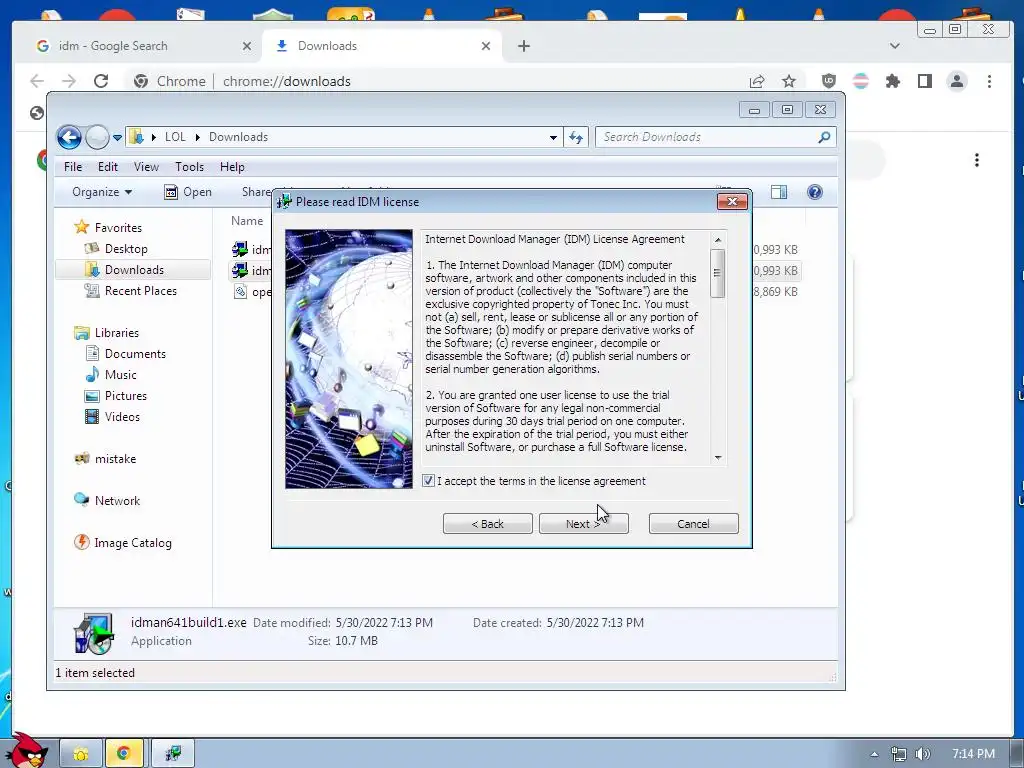The width and height of the screenshot is (1024, 768).
Task: Open Chrome profile avatar
Action: click(957, 81)
